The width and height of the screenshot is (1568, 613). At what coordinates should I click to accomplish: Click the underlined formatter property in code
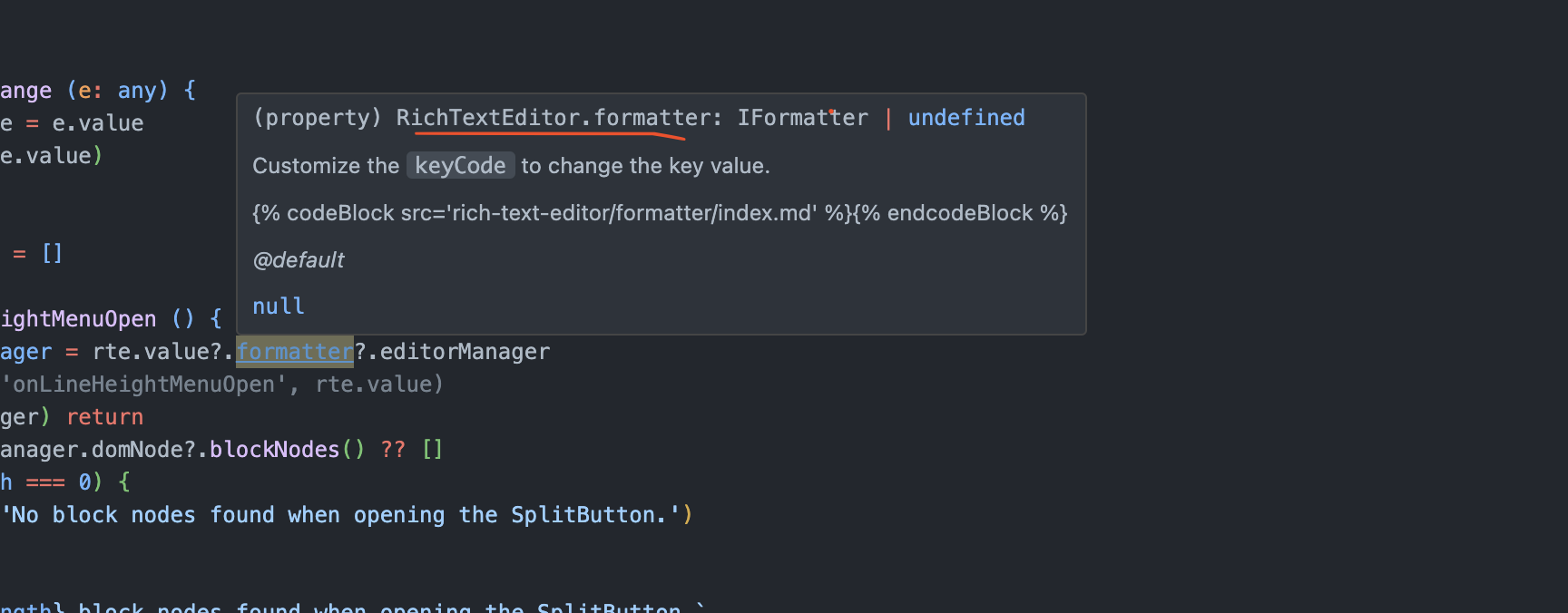pyautogui.click(x=295, y=352)
